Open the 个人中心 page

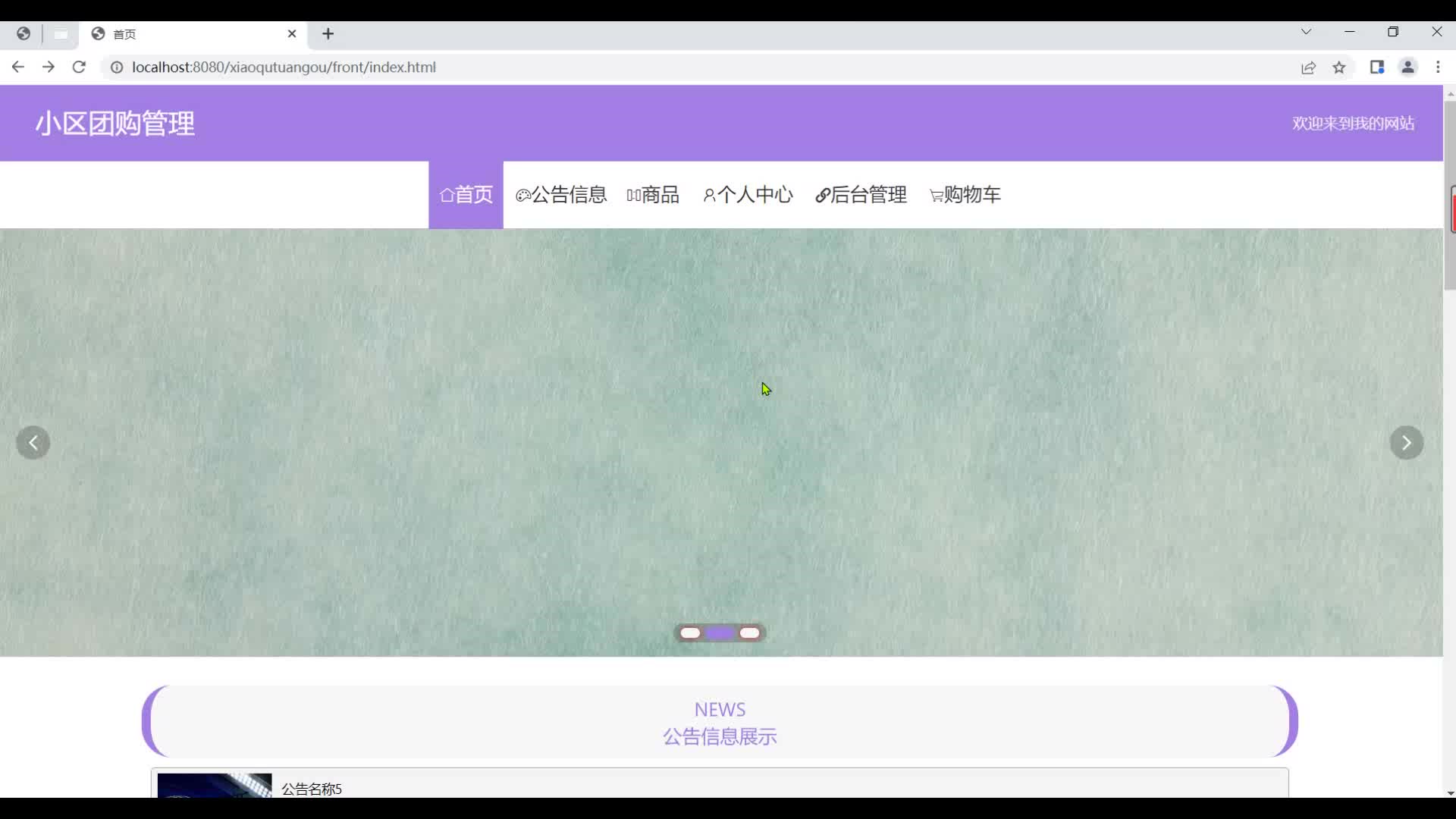point(748,195)
